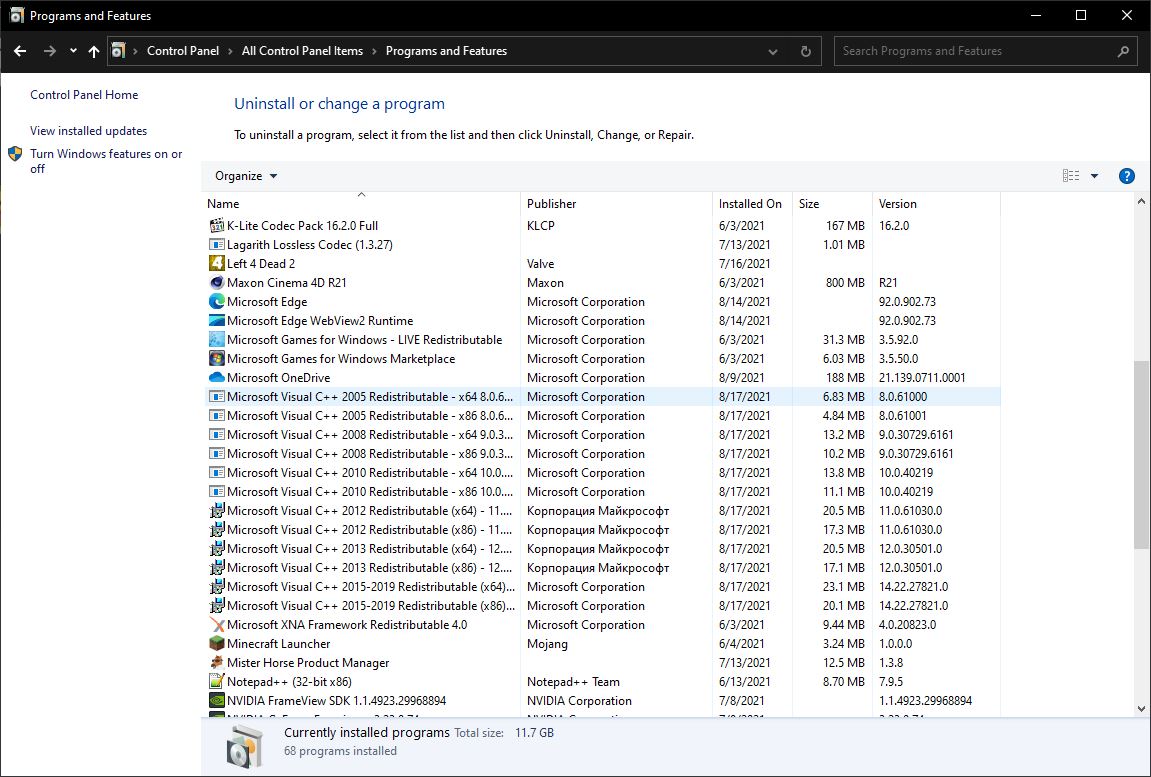Select Control Panel in the breadcrumb path
1151x777 pixels.
(184, 49)
